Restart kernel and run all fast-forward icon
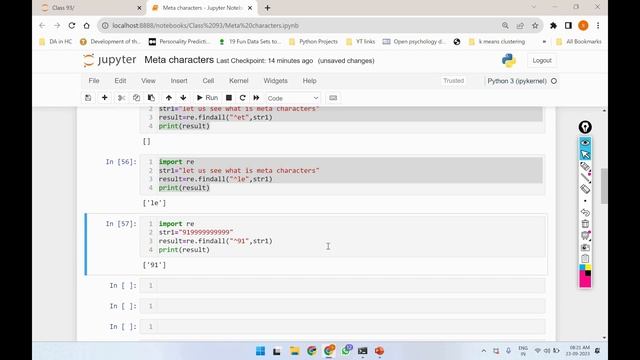The image size is (640, 360). pos(256,98)
